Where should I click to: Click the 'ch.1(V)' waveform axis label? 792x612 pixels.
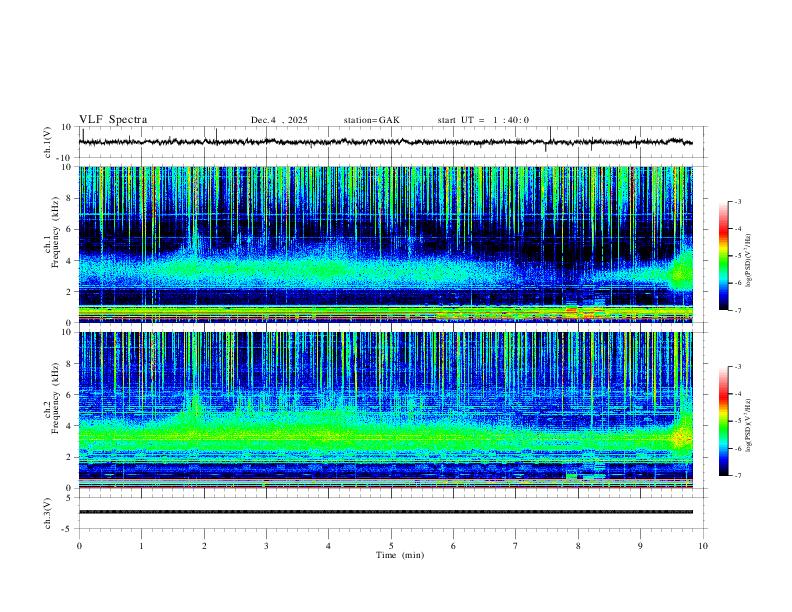[x=48, y=142]
